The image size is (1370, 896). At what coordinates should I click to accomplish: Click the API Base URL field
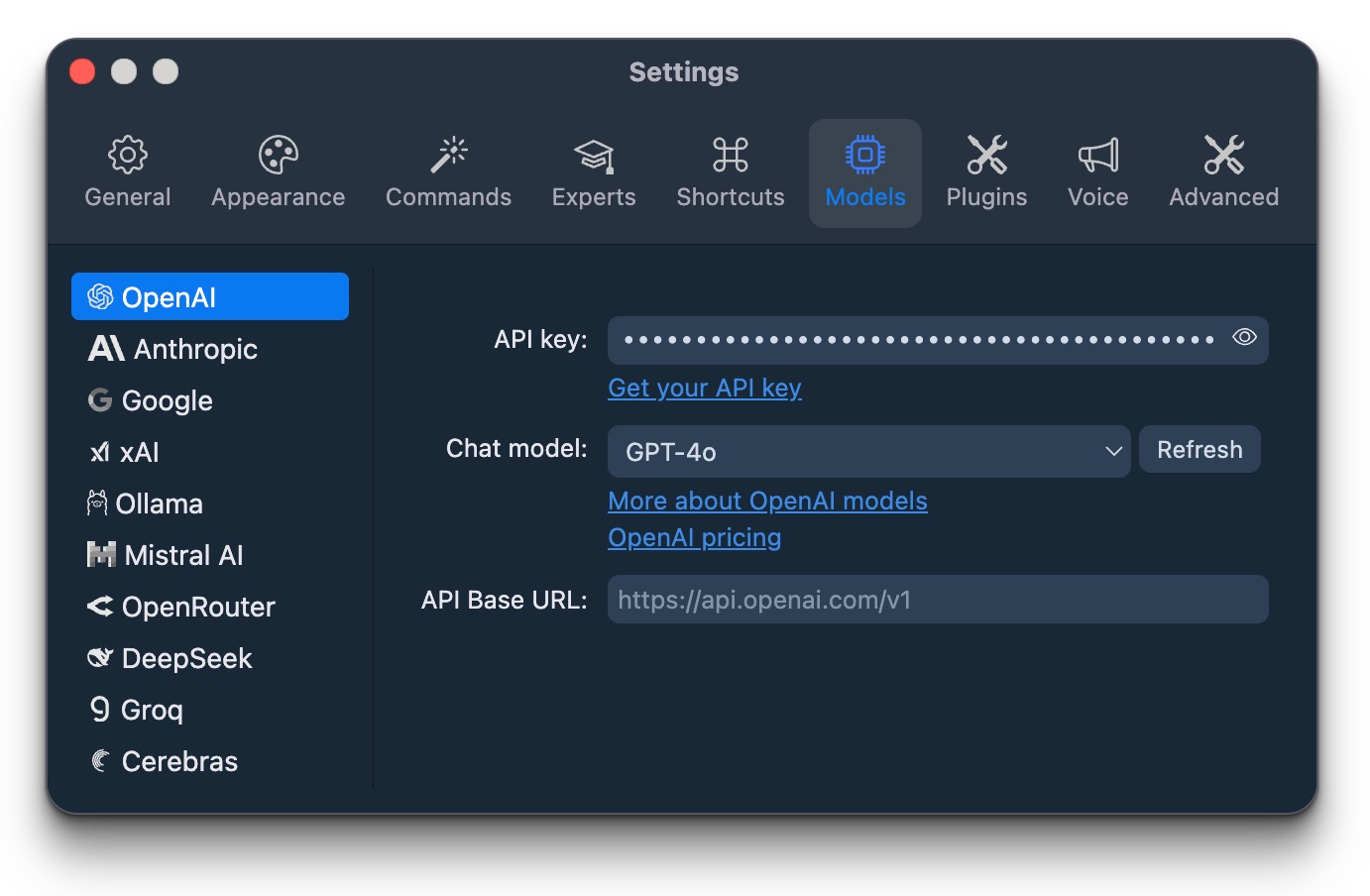pyautogui.click(x=938, y=600)
